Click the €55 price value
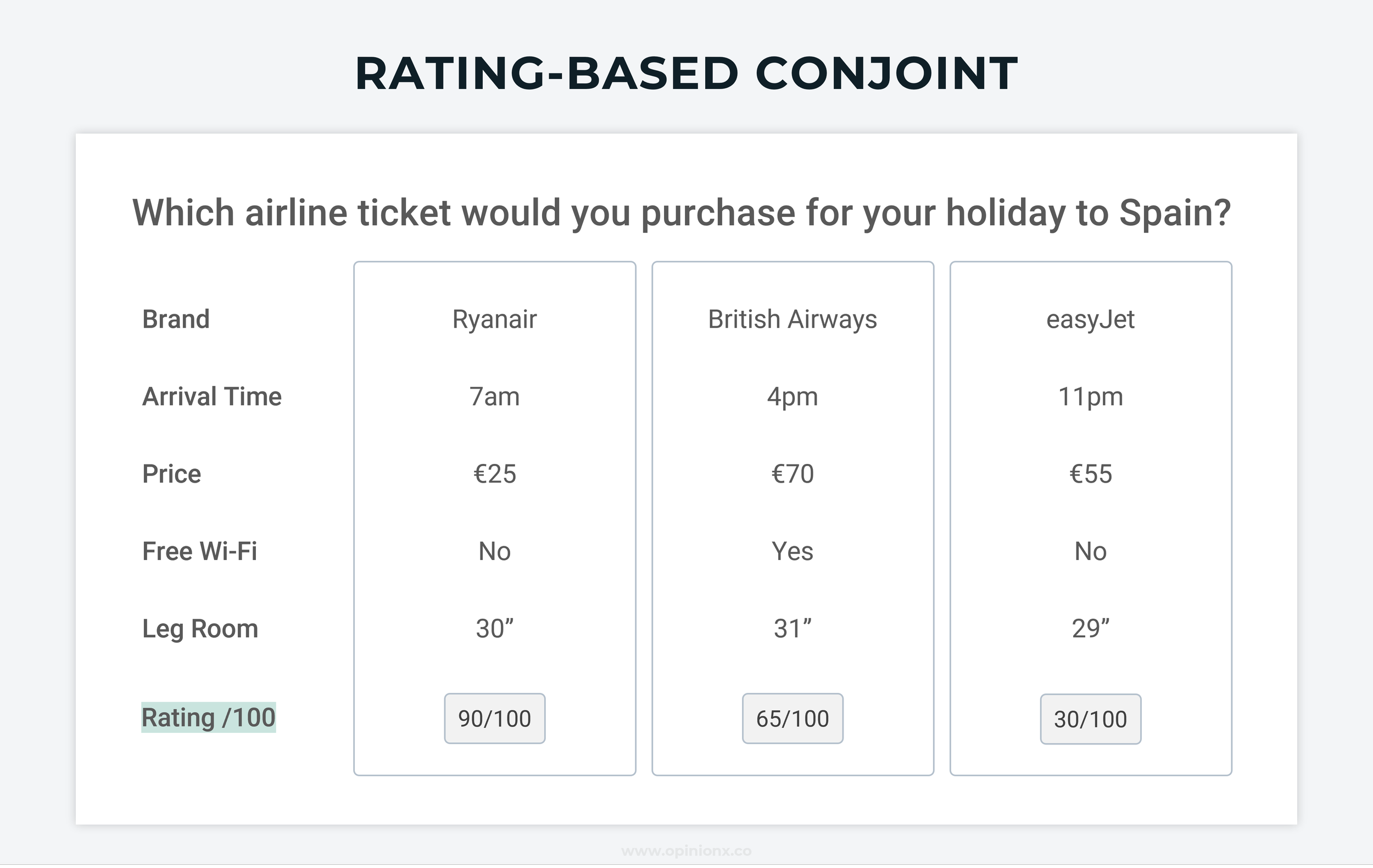Viewport: 1373px width, 868px height. tap(1090, 474)
